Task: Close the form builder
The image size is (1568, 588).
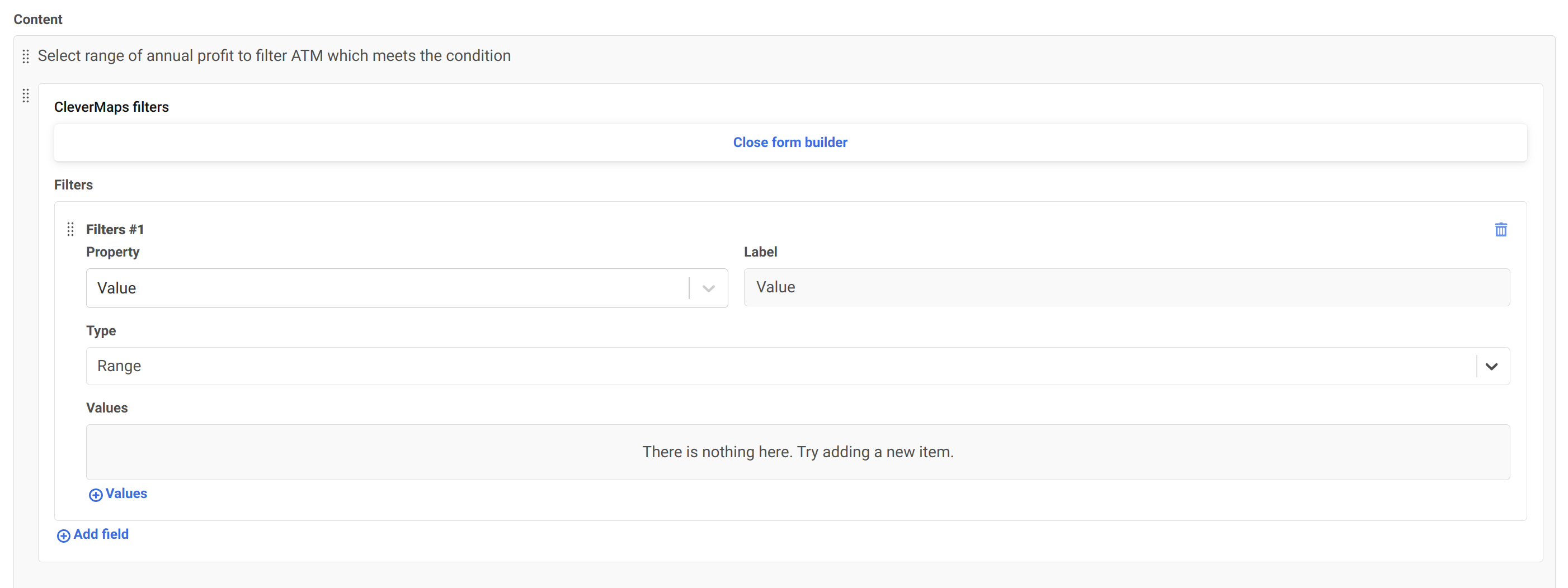Action: (x=789, y=143)
